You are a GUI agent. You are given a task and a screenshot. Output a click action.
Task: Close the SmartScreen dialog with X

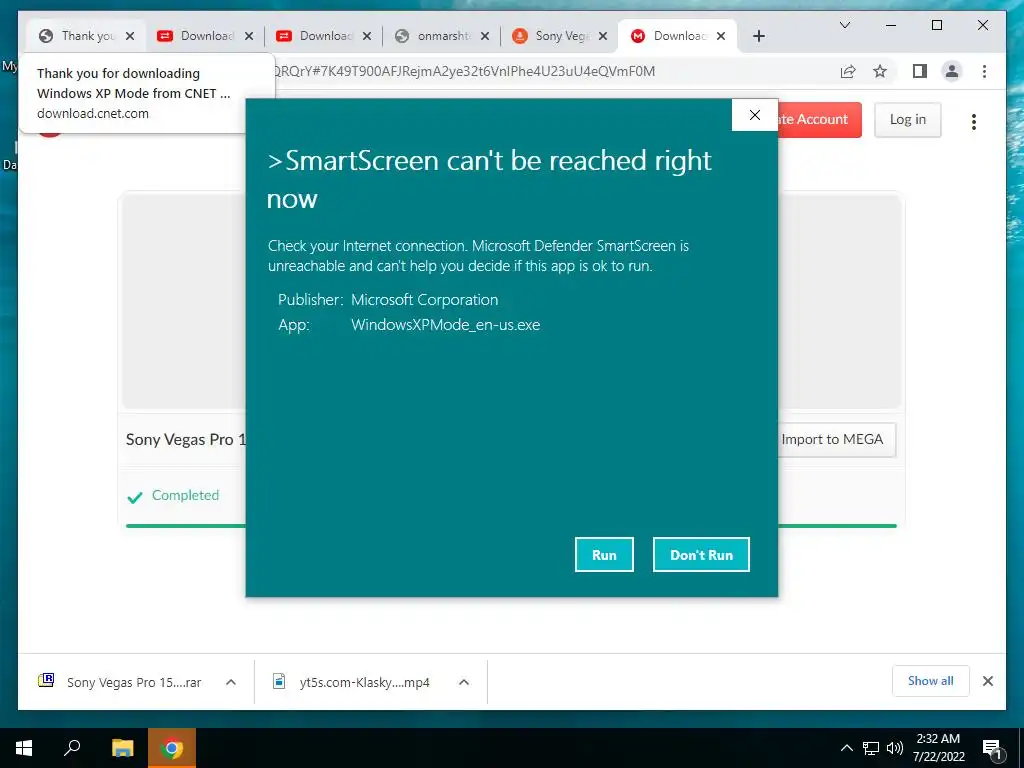(x=754, y=115)
